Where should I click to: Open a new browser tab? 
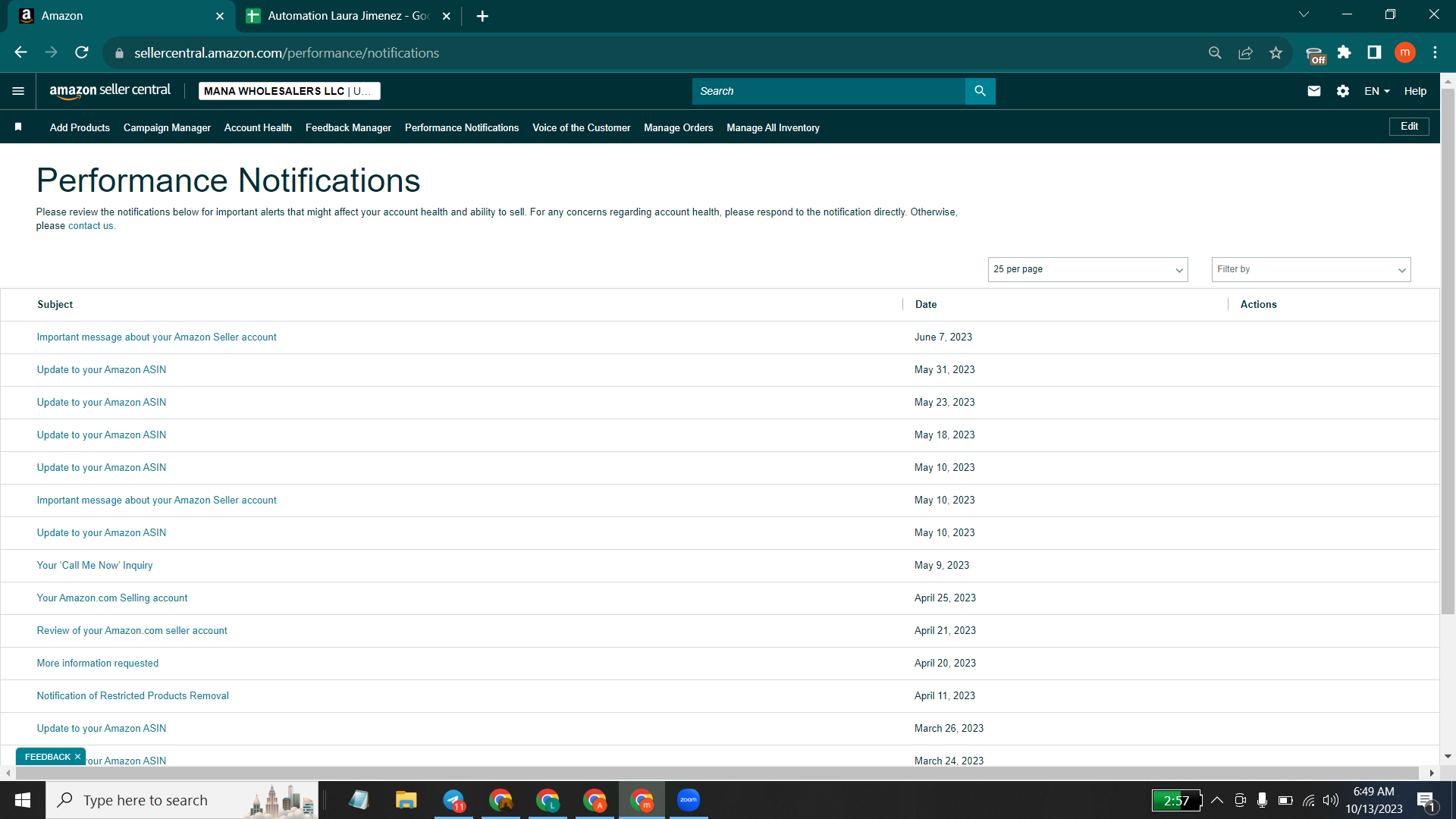pyautogui.click(x=482, y=16)
